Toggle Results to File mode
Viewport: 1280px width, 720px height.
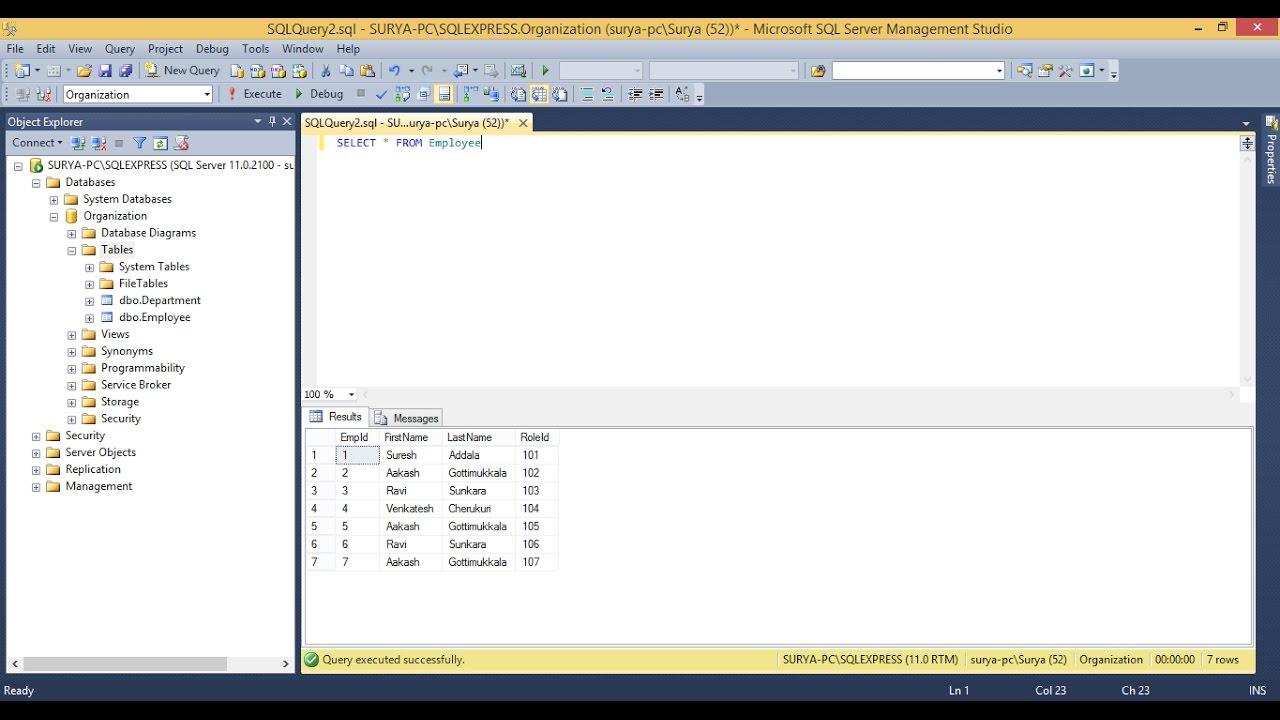click(x=560, y=94)
